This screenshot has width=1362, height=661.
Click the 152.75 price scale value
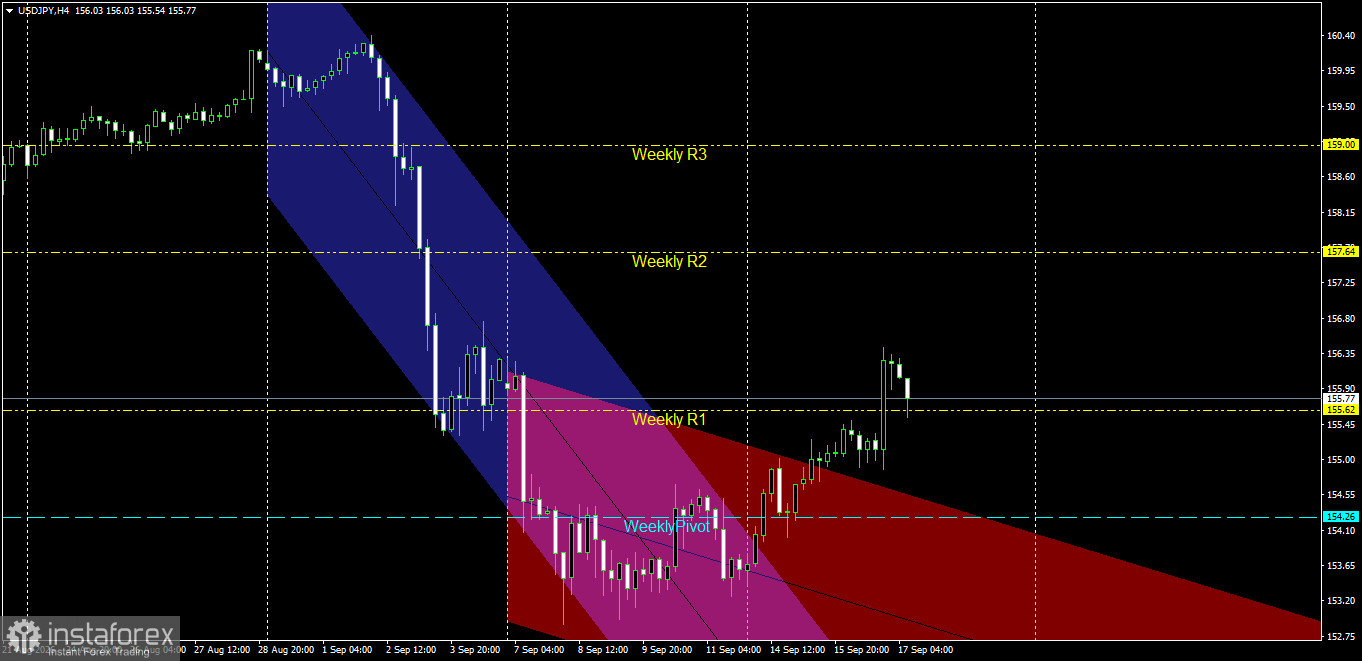click(1340, 637)
